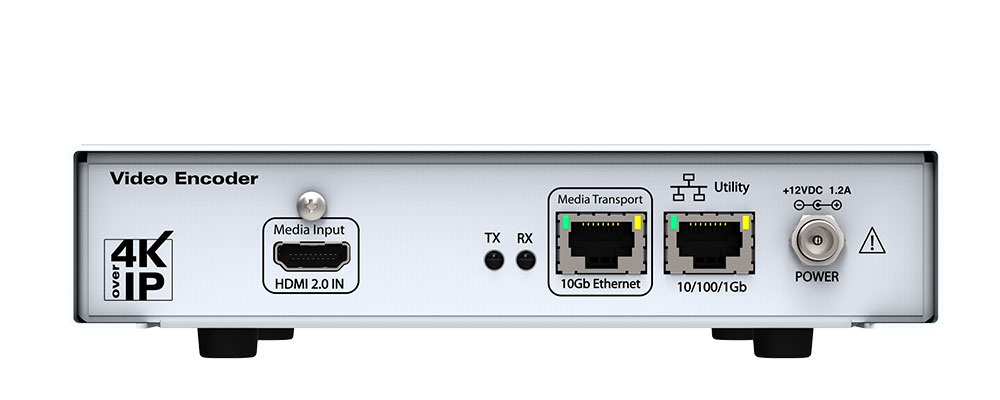Click the DC polarity symbol under +12VDC
This screenshot has width=1000, height=400.
pyautogui.click(x=818, y=205)
